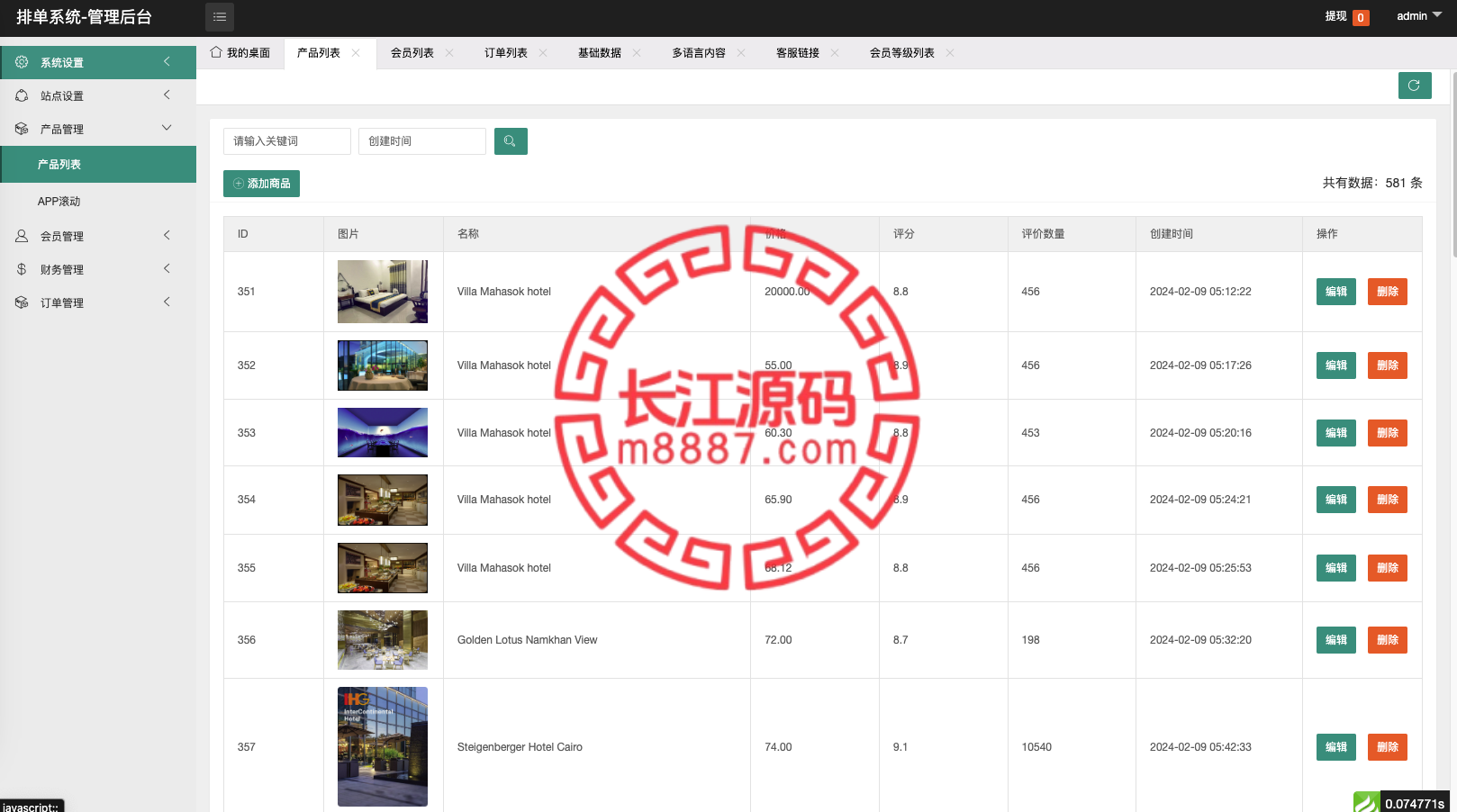This screenshot has height=812, width=1457.
Task: Select 产品列表 in the sidebar
Action: coord(98,165)
